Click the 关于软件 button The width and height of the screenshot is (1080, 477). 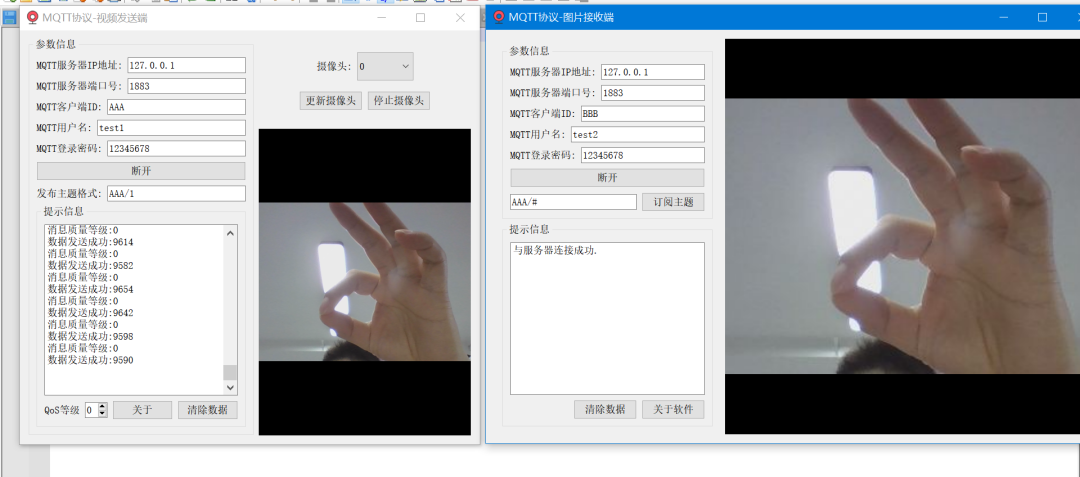673,410
